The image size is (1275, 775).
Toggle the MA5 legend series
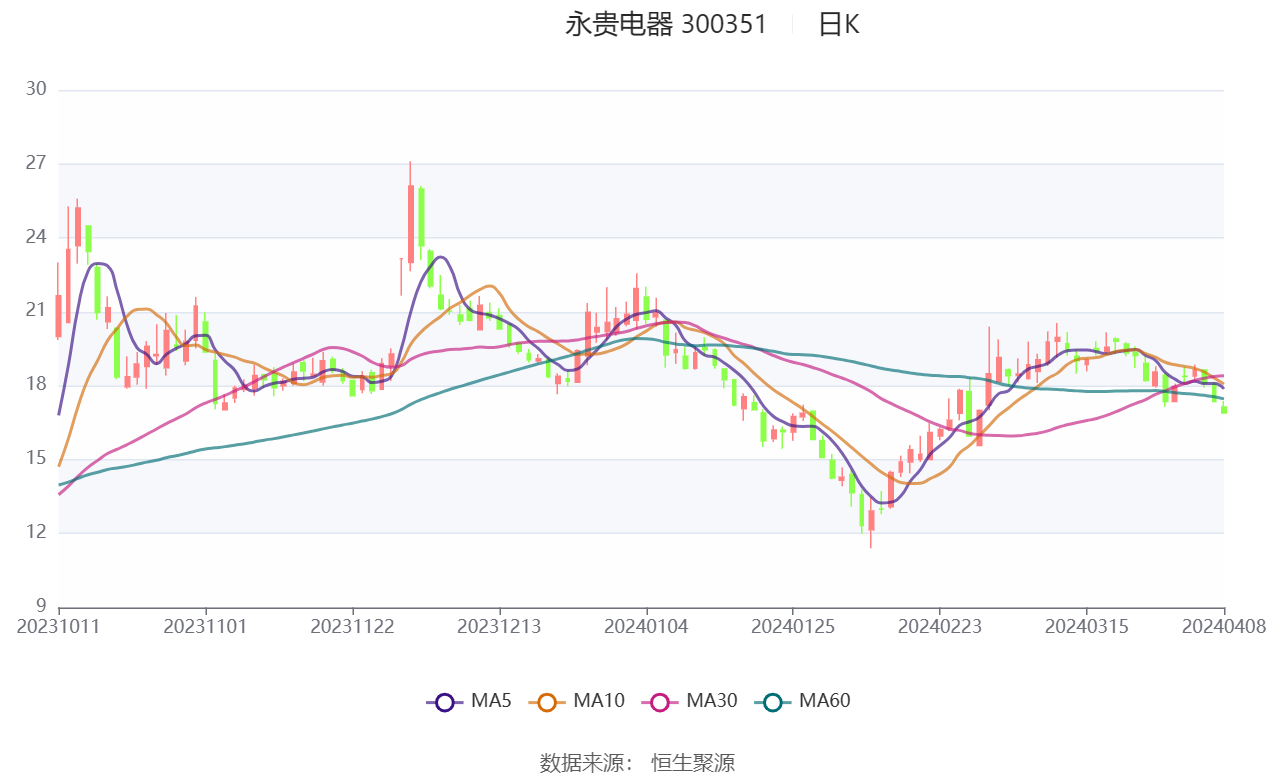tap(469, 701)
